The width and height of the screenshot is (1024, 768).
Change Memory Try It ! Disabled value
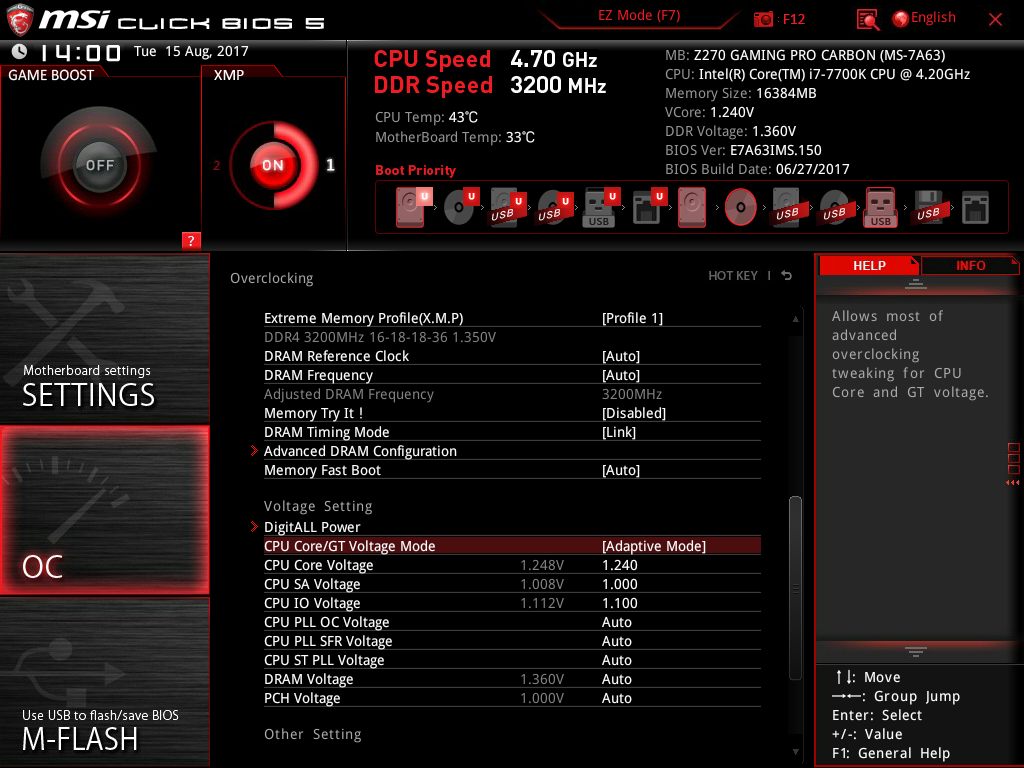pyautogui.click(x=633, y=413)
